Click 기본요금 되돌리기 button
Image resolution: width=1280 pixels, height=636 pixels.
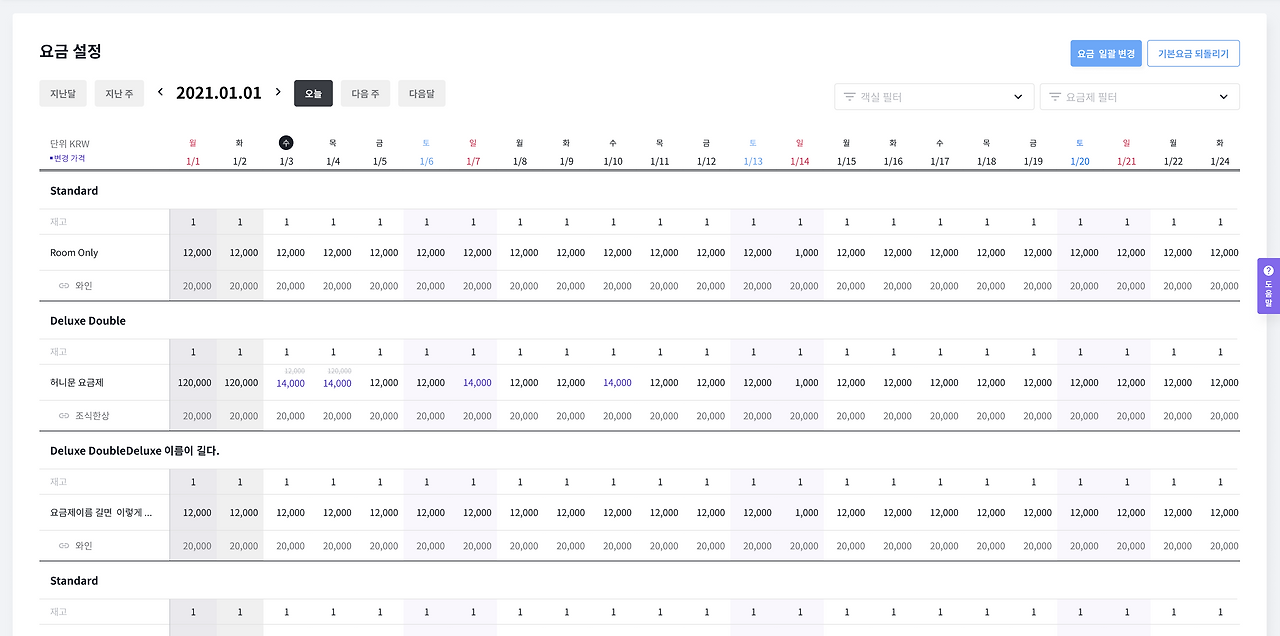point(1194,53)
